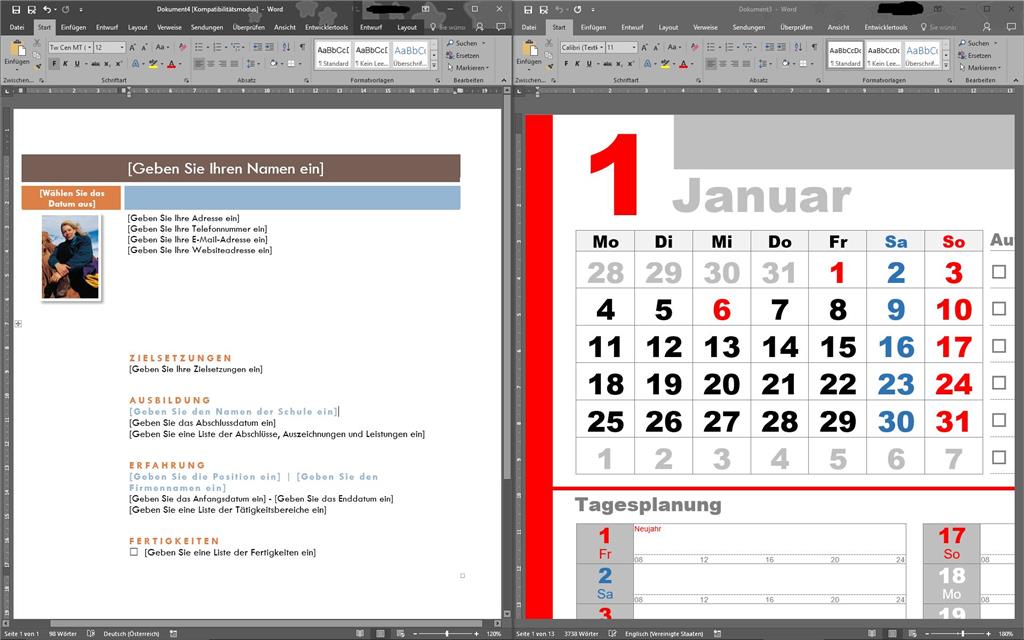Clear all formatting in Dokument4 ribbon
The width and height of the screenshot is (1024, 640).
click(x=182, y=48)
